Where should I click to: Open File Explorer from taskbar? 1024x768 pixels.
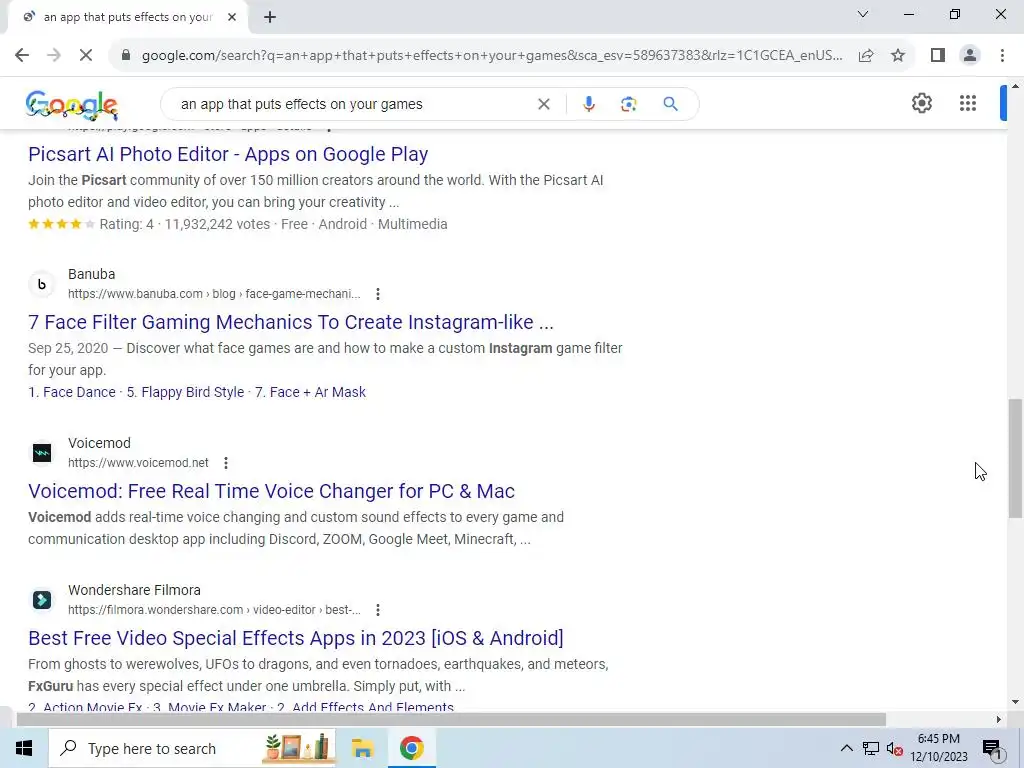coord(362,748)
